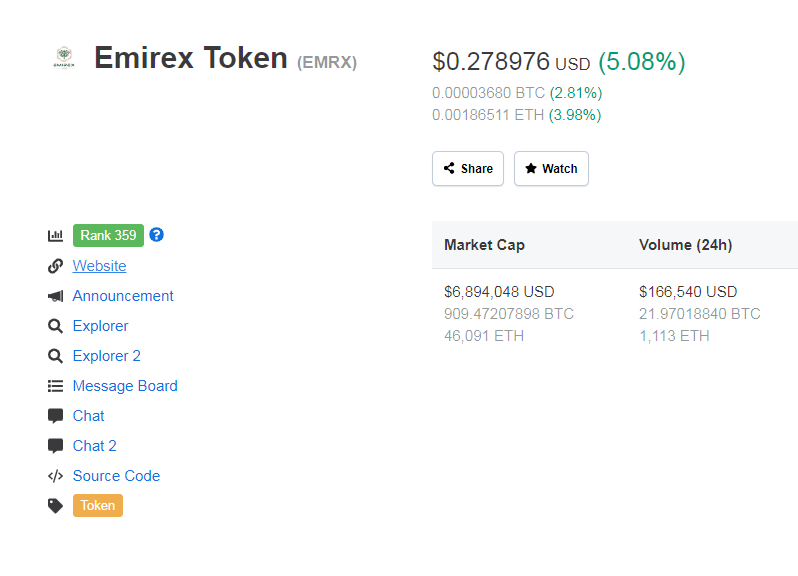Screen dimensions: 798x576
Task: Click the rank help question mark icon
Action: pyautogui.click(x=157, y=235)
